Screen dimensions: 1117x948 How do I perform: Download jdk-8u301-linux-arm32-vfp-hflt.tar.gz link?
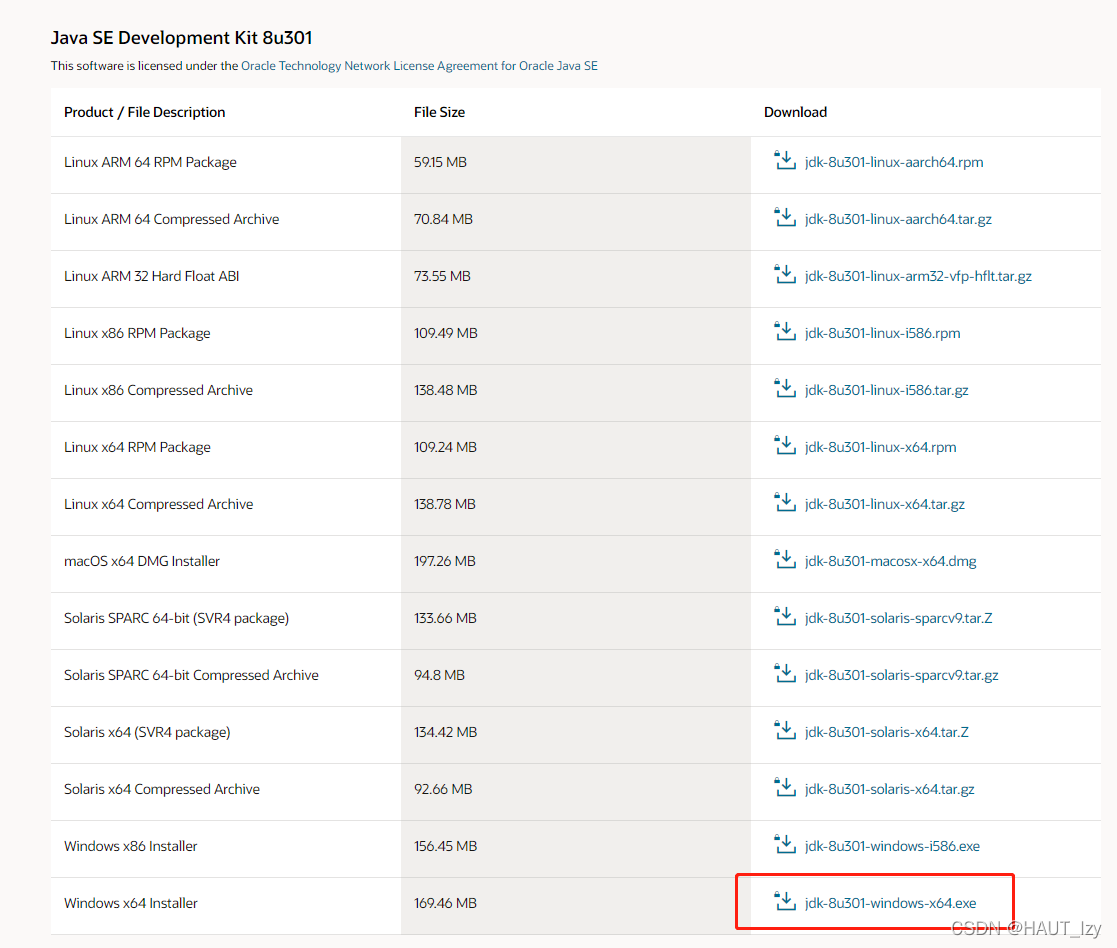918,276
